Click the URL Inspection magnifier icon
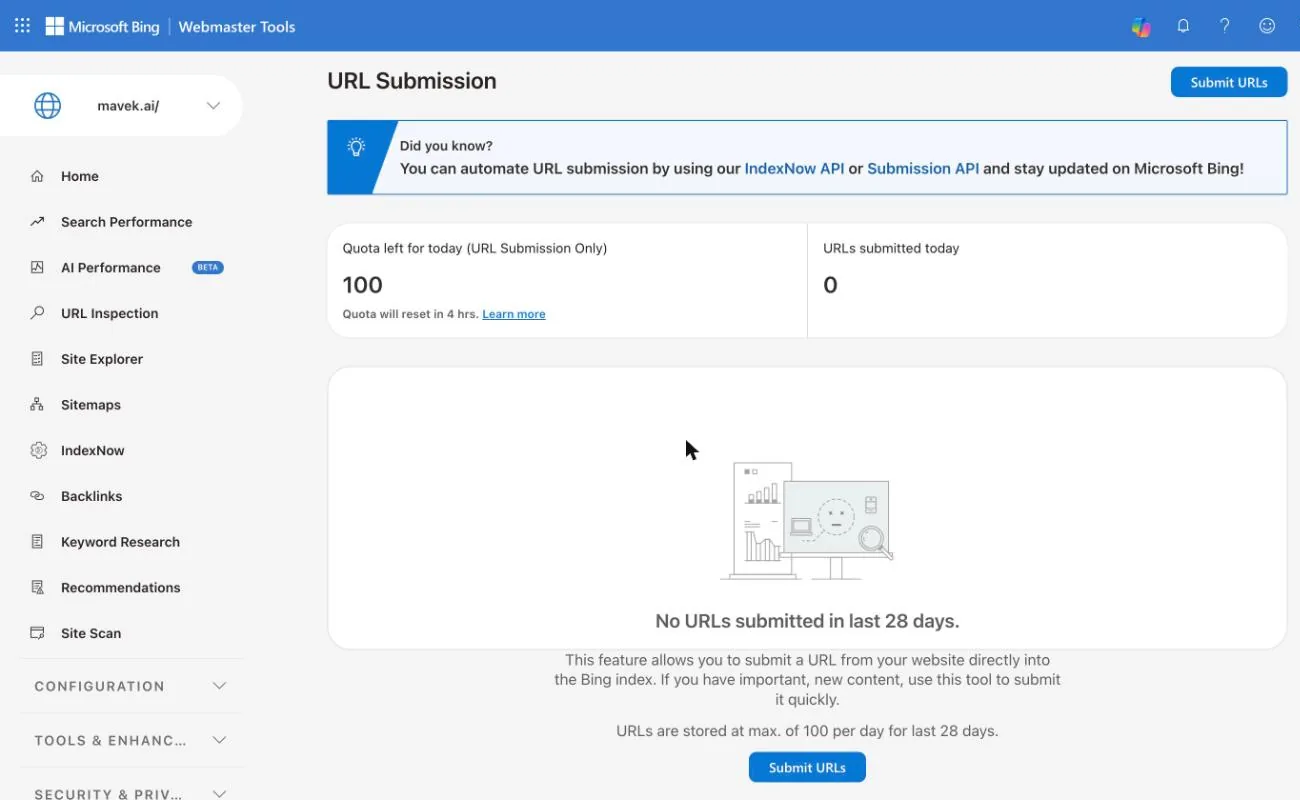Image resolution: width=1300 pixels, height=800 pixels. point(38,313)
